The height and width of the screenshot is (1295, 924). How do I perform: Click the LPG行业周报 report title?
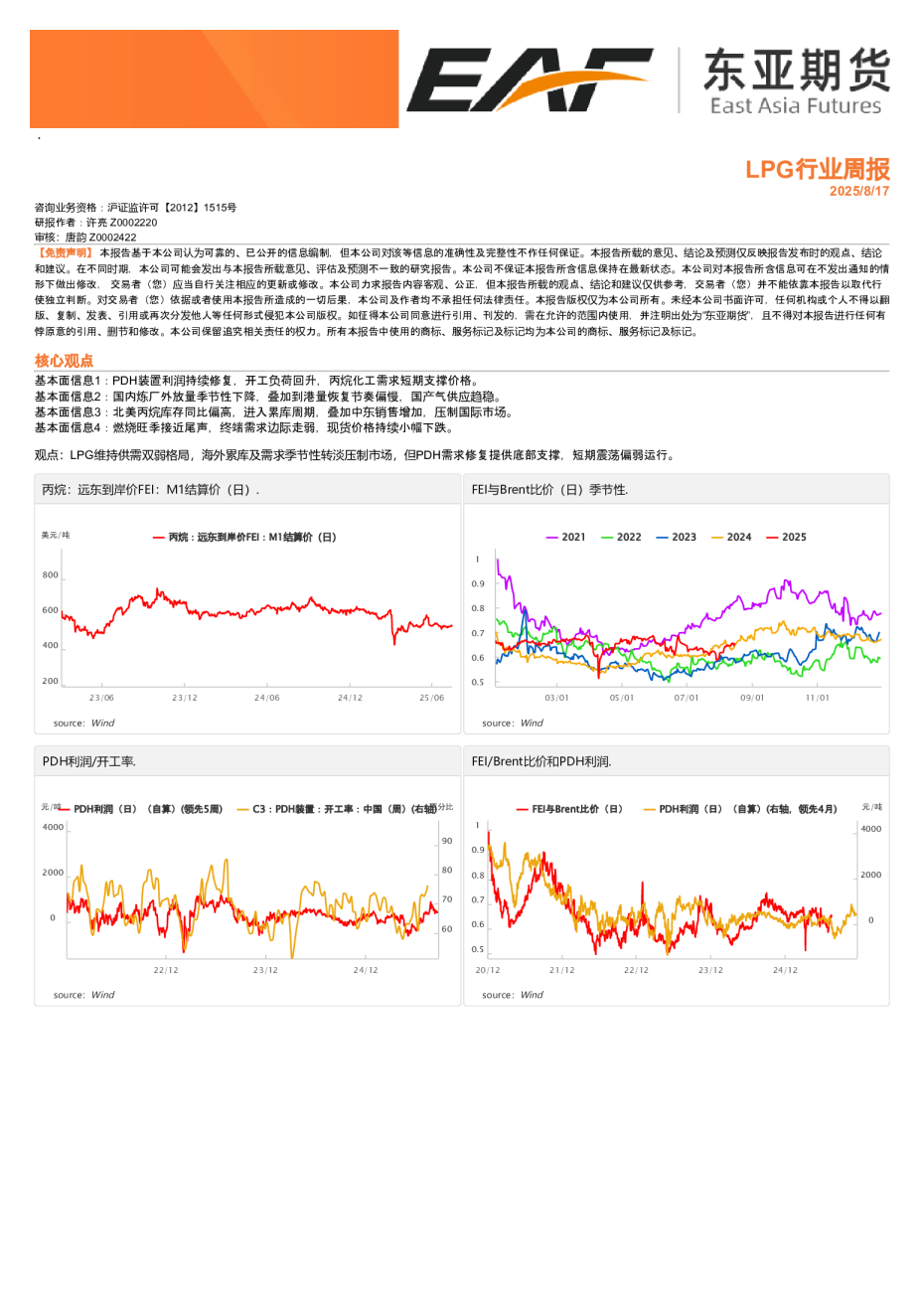(817, 169)
